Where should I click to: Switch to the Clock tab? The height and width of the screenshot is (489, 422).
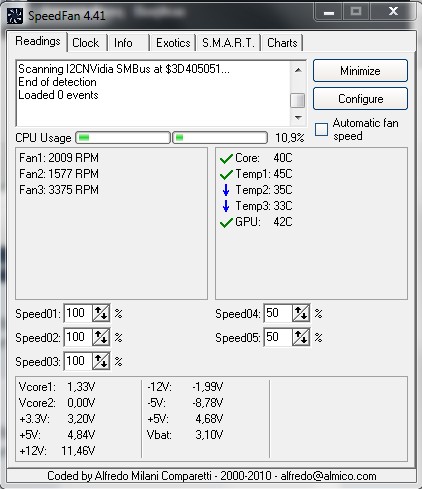point(86,43)
